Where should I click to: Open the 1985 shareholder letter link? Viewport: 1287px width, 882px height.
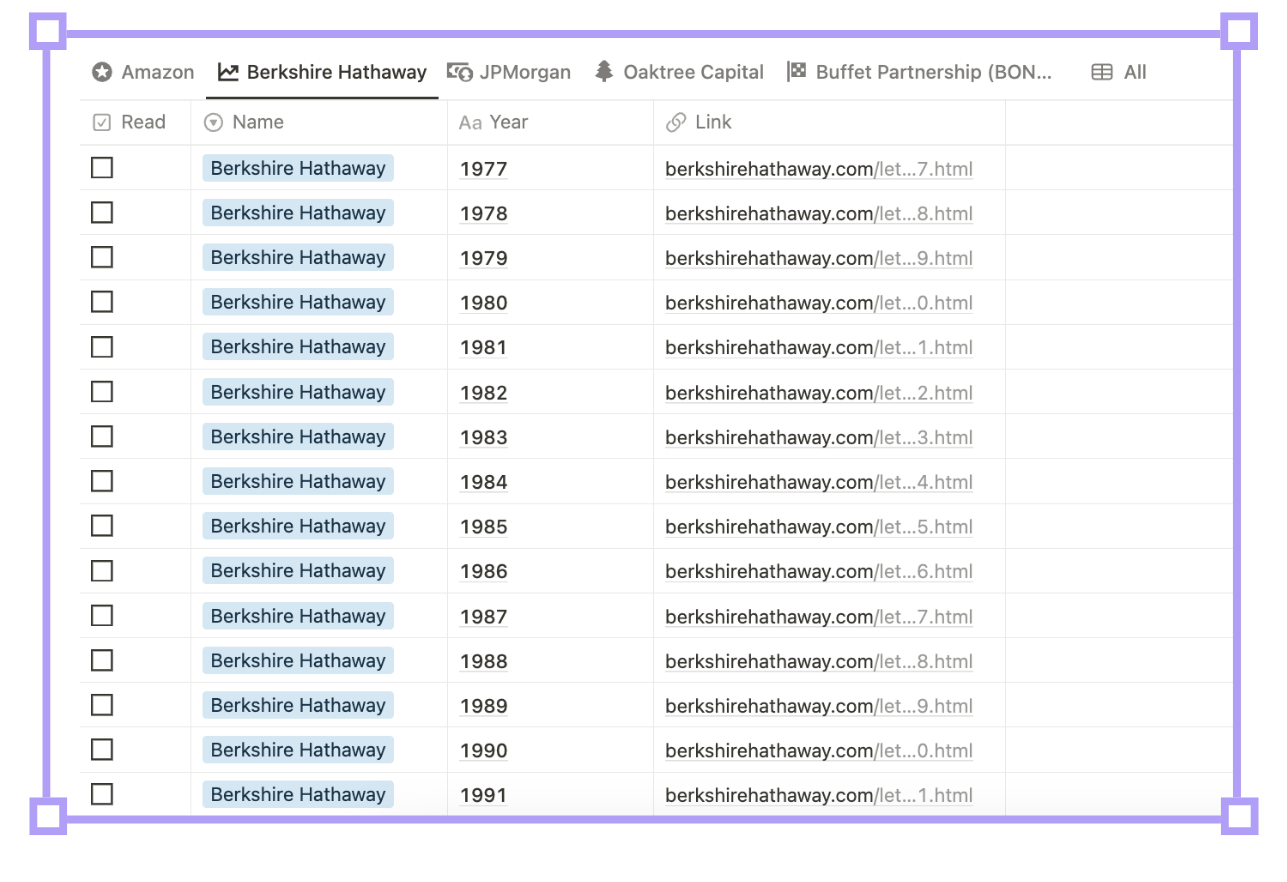[819, 527]
